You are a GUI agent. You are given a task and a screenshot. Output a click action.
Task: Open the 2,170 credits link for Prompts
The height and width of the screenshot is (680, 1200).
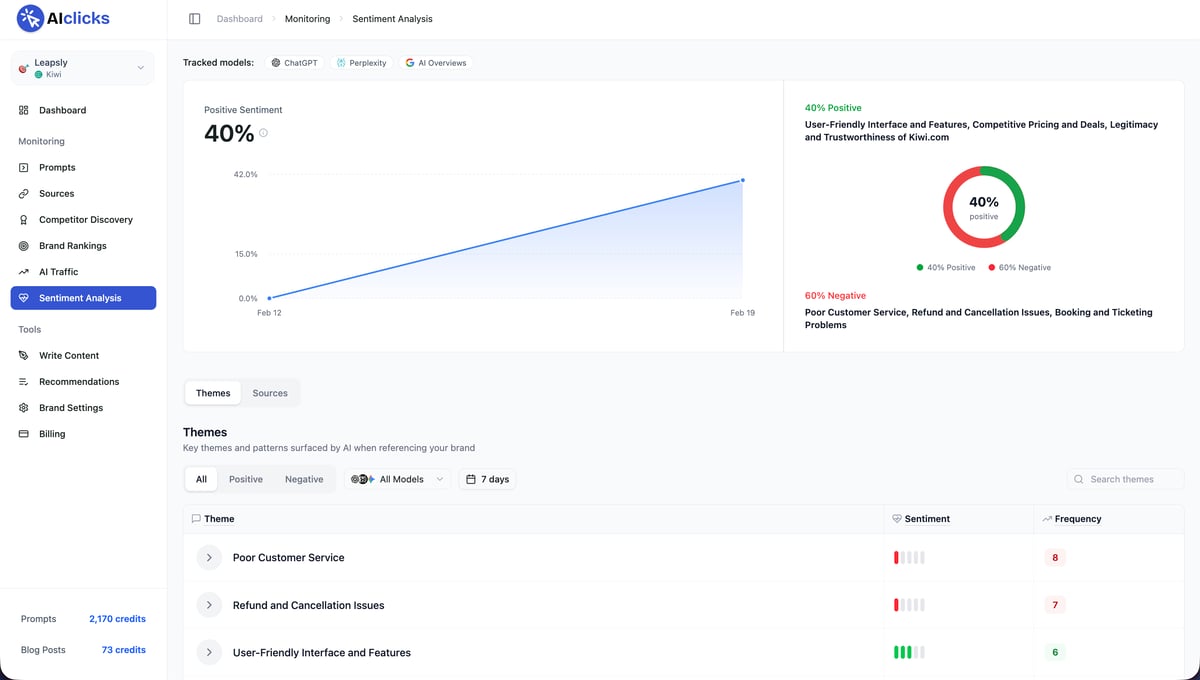point(117,618)
